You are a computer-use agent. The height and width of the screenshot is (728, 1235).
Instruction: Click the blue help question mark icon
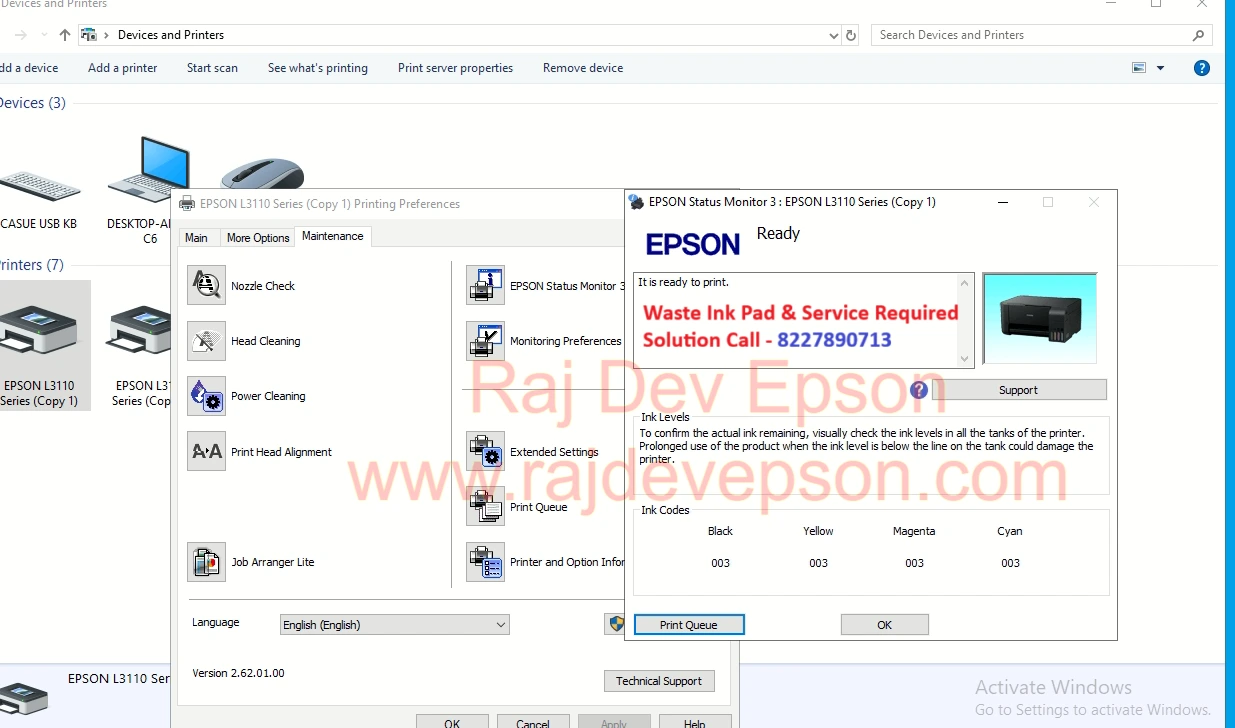[1202, 68]
